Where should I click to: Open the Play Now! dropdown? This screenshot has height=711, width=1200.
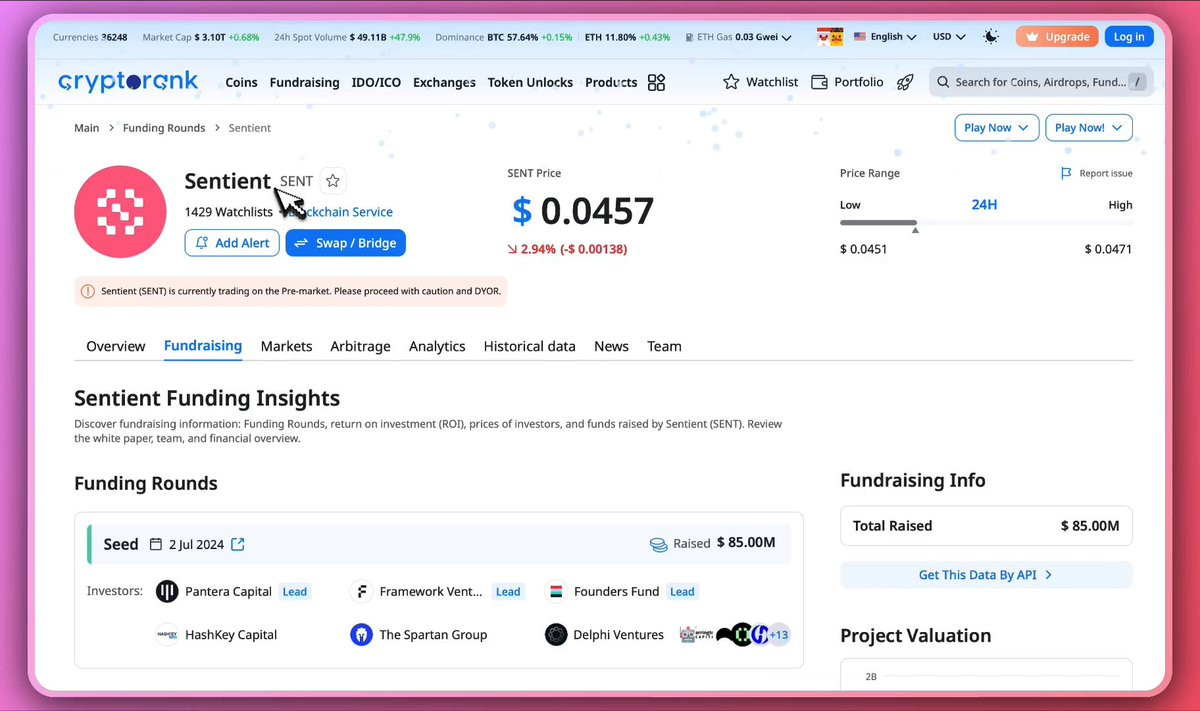click(x=1089, y=128)
